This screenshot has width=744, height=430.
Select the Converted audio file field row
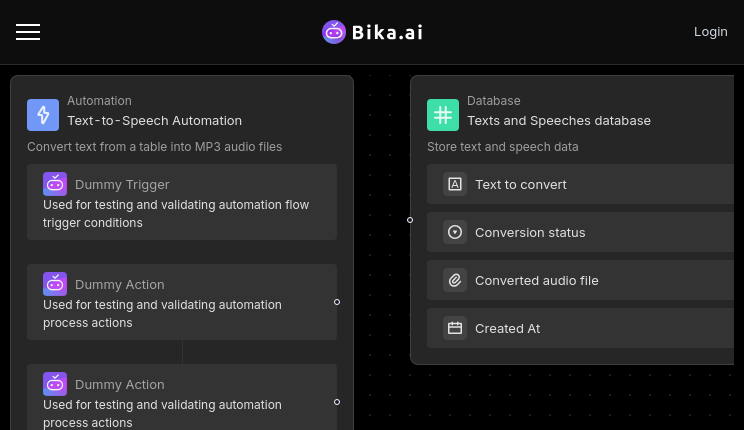(580, 280)
